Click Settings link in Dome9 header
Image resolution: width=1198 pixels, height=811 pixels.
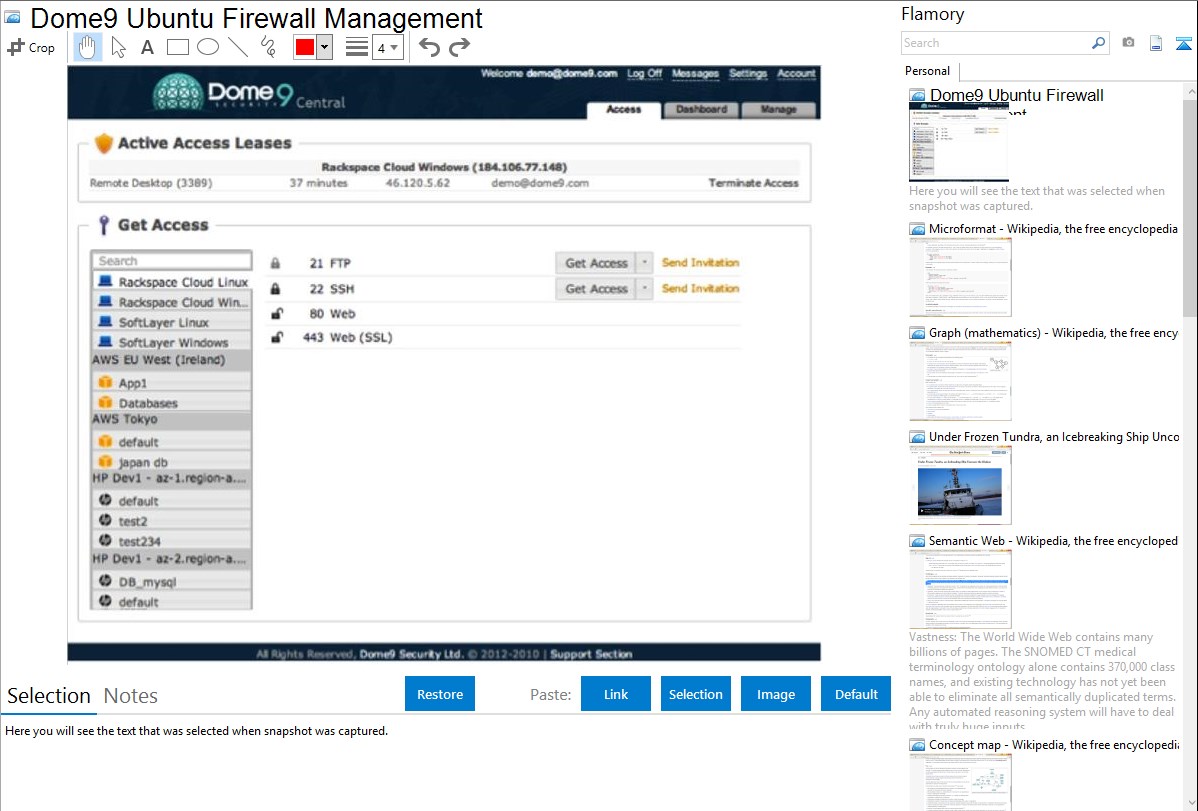748,73
